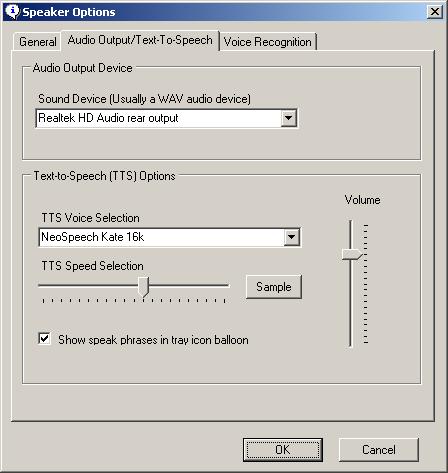Click the NeoSpeech Kate 16k voice field

coord(170,237)
